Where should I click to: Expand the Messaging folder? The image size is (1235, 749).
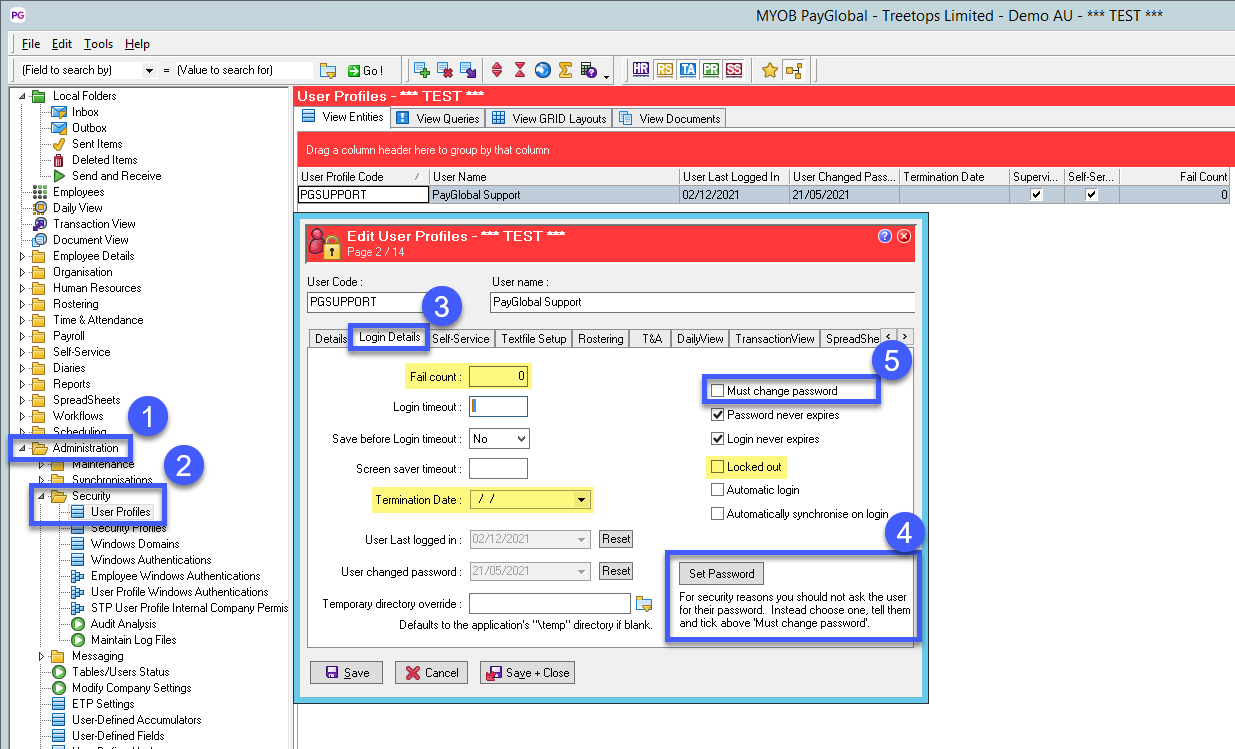point(42,656)
